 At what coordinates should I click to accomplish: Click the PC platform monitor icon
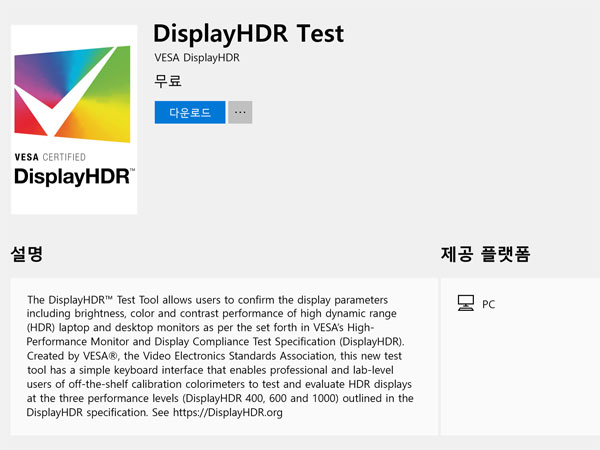coord(466,303)
